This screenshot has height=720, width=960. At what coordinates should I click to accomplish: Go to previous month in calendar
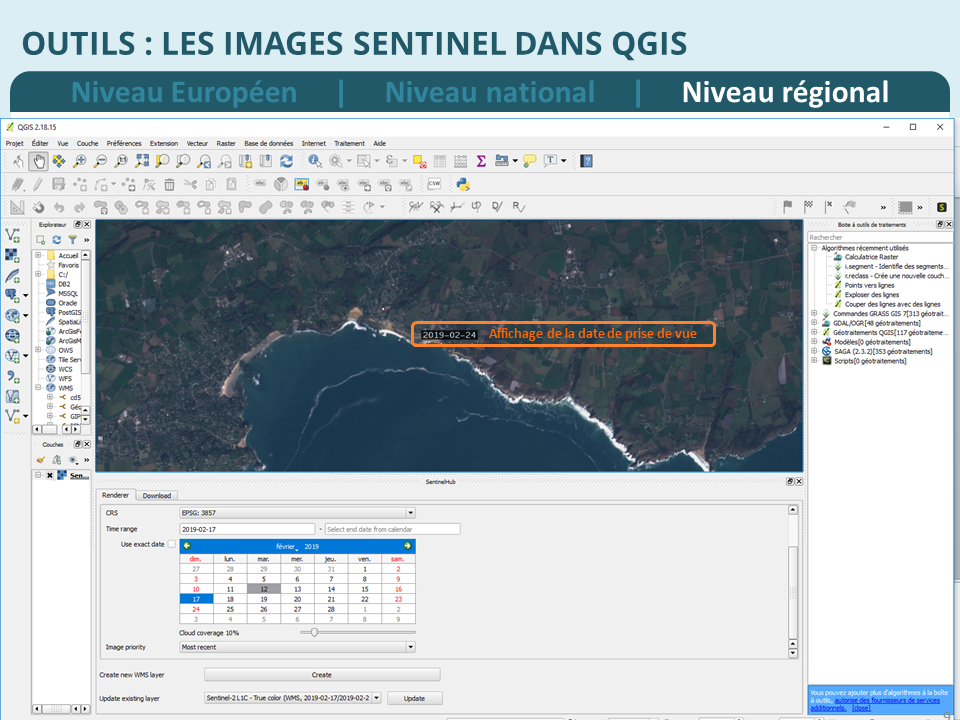pyautogui.click(x=187, y=546)
